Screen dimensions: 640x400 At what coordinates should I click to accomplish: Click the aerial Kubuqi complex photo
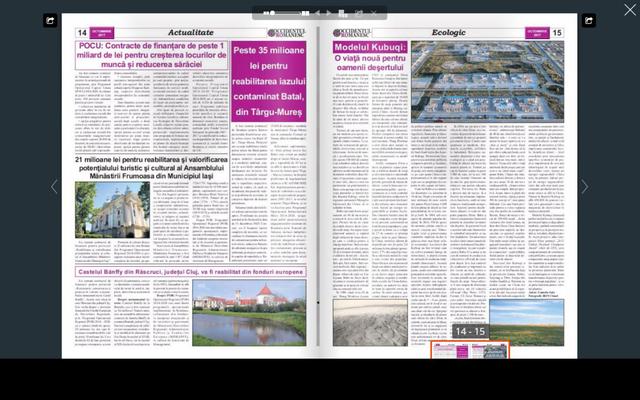(487, 82)
